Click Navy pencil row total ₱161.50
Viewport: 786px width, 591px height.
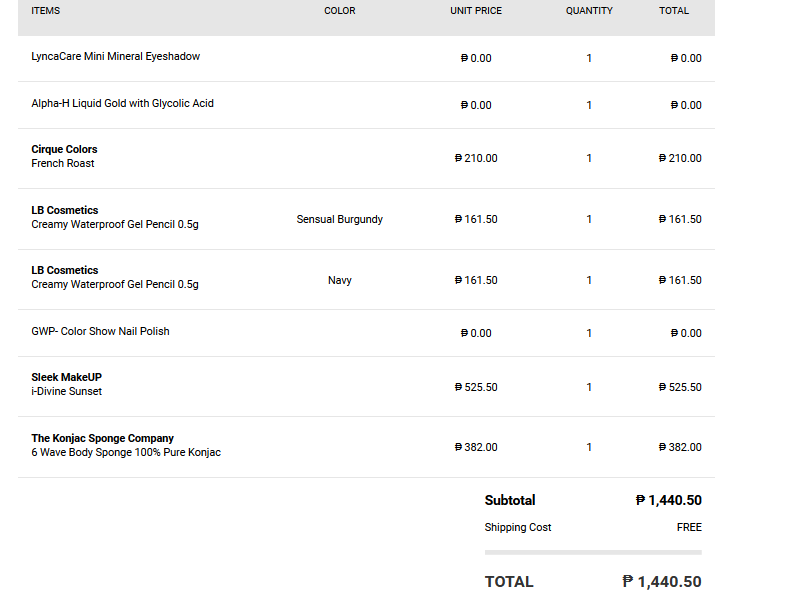click(680, 280)
